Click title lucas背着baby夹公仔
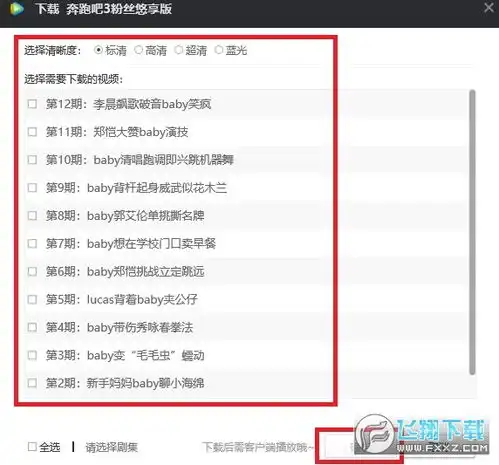This screenshot has height=465, width=499. click(x=142, y=299)
